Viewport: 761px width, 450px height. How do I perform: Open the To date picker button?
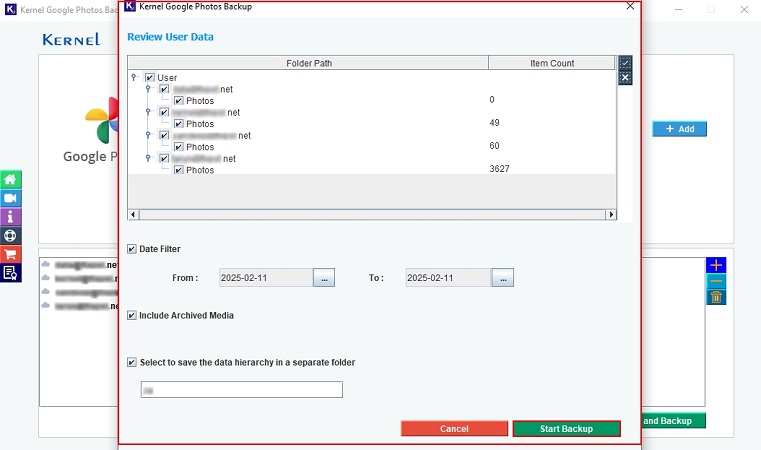pos(503,278)
